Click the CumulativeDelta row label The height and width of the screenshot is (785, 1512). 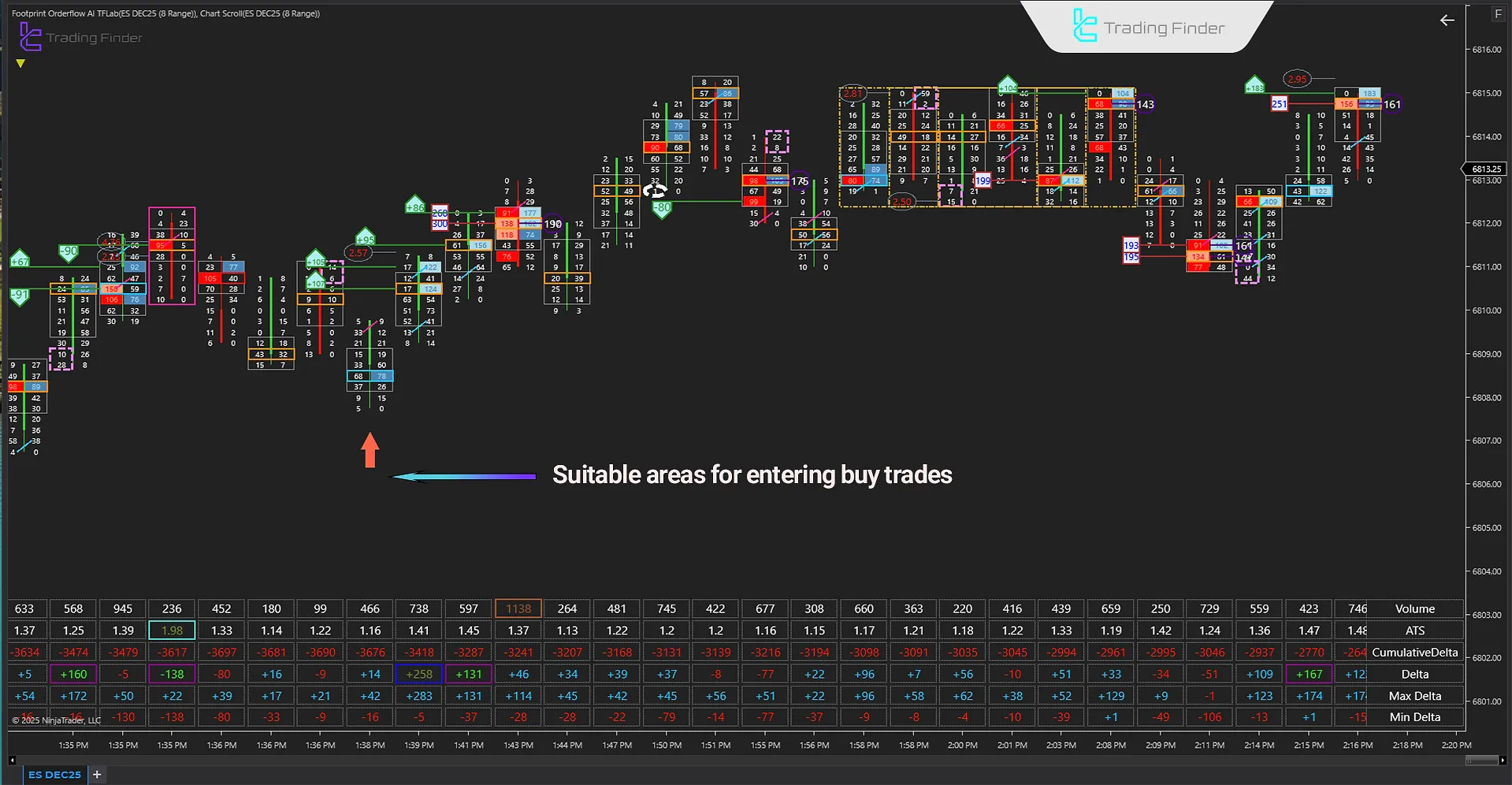click(x=1414, y=652)
